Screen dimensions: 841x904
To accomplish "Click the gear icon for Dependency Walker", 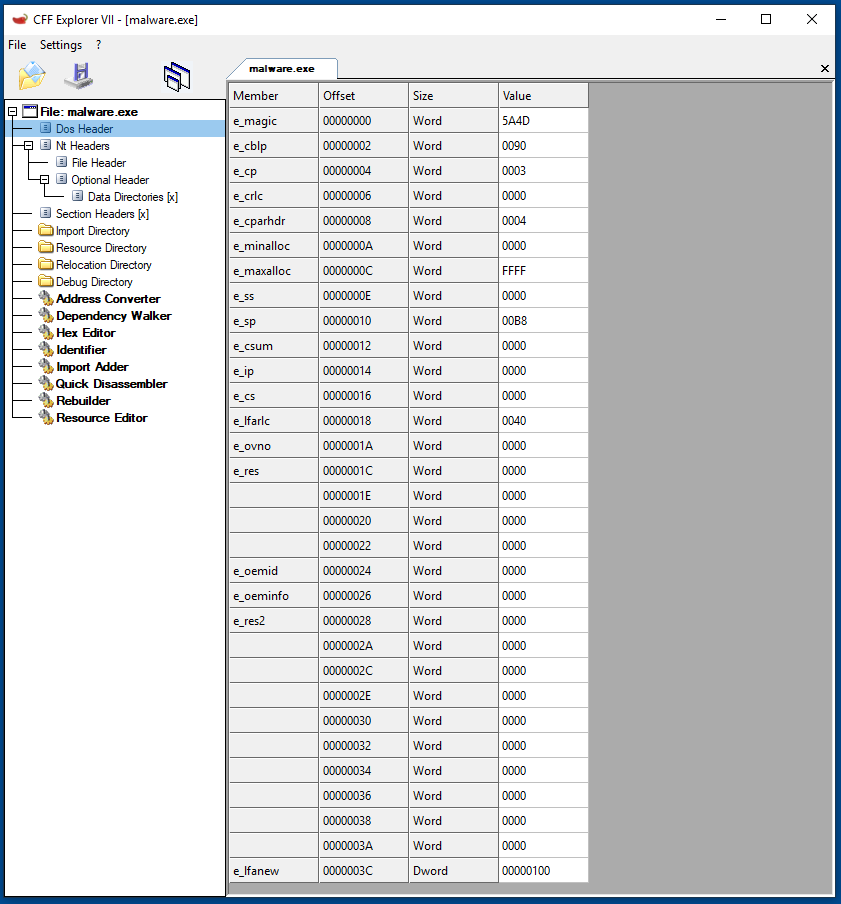I will click(46, 315).
